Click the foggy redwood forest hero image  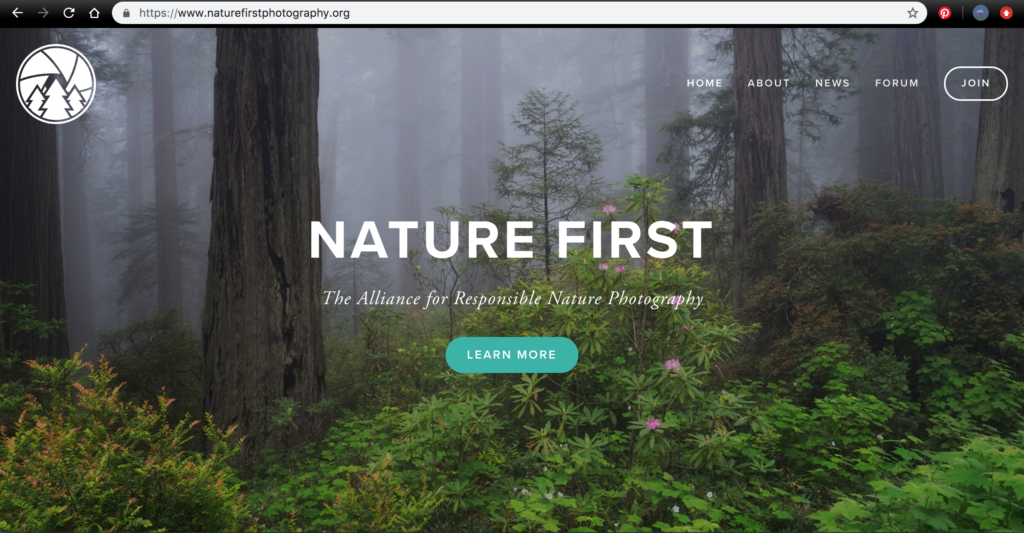tap(512, 425)
